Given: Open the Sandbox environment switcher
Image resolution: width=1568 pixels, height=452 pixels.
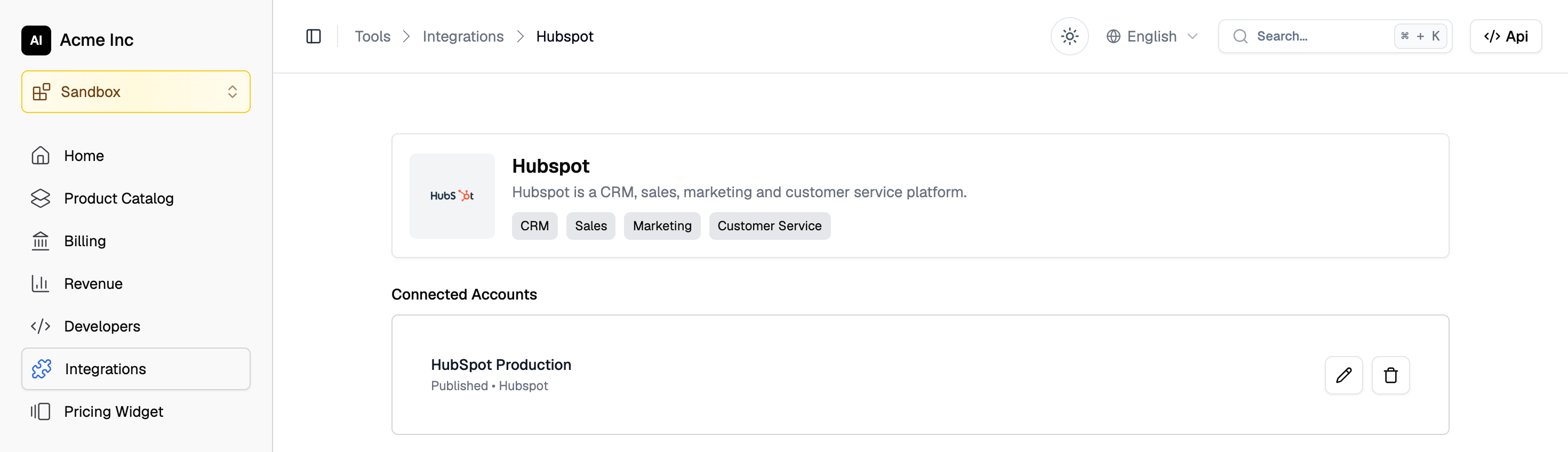Looking at the screenshot, I should [136, 92].
